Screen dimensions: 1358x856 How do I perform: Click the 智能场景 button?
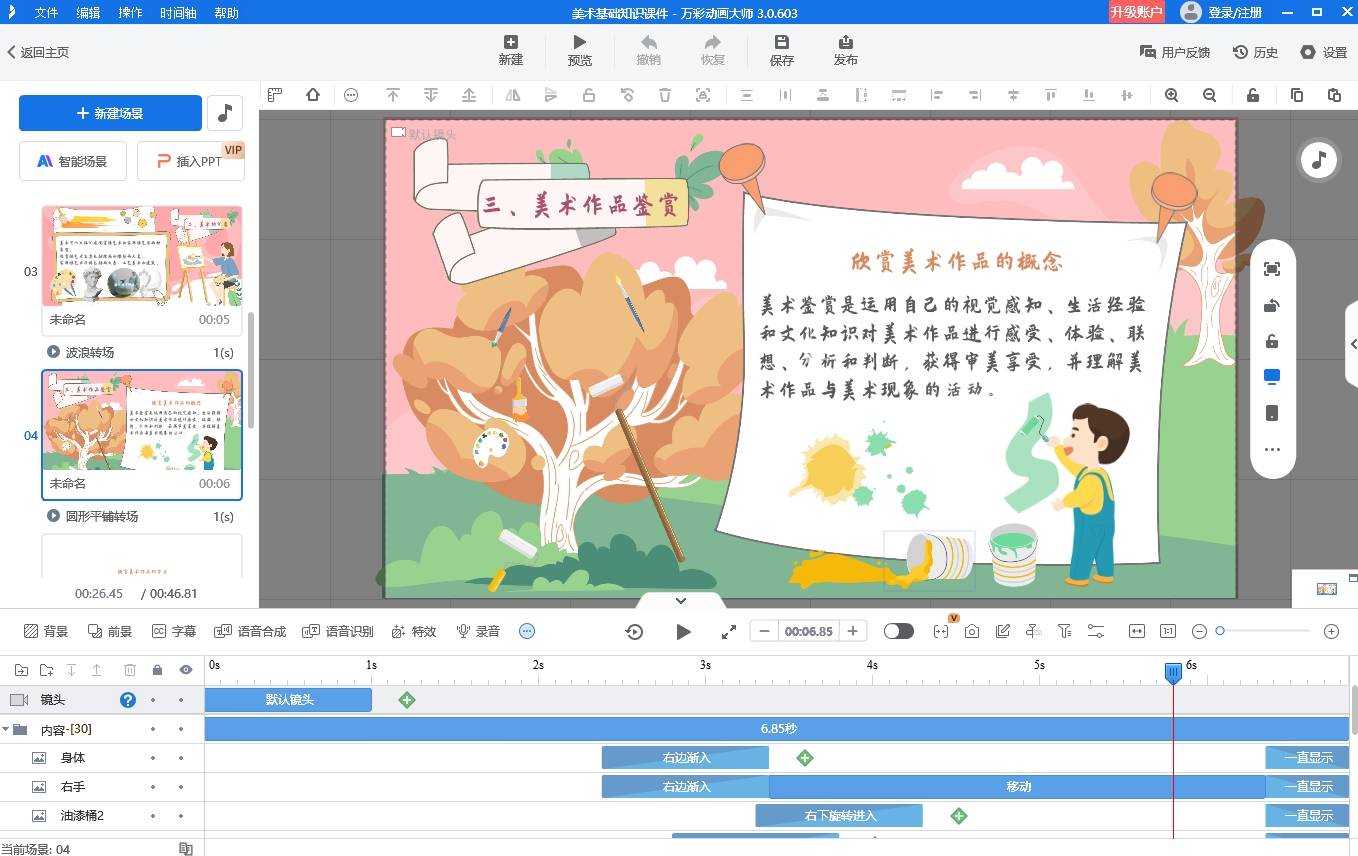click(x=71, y=161)
